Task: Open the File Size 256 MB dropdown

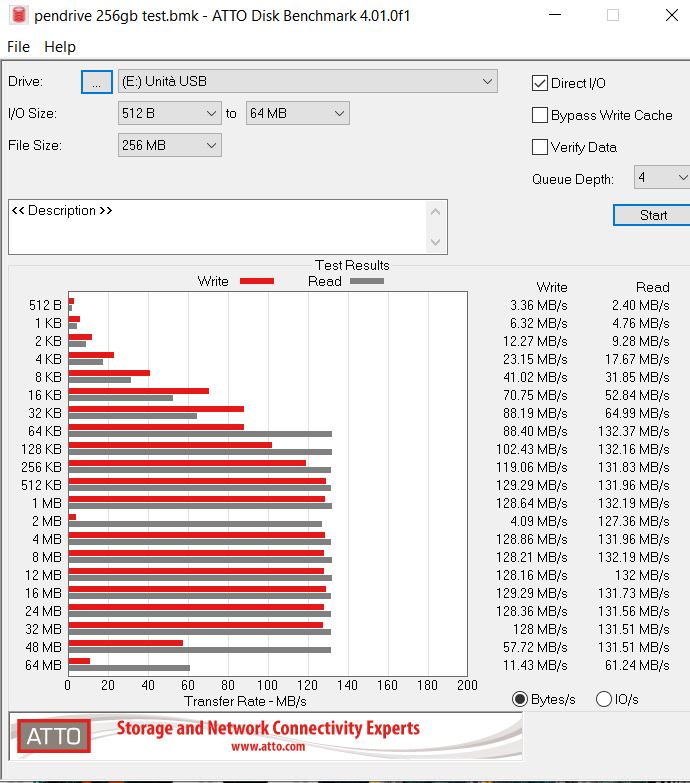Action: coord(170,145)
